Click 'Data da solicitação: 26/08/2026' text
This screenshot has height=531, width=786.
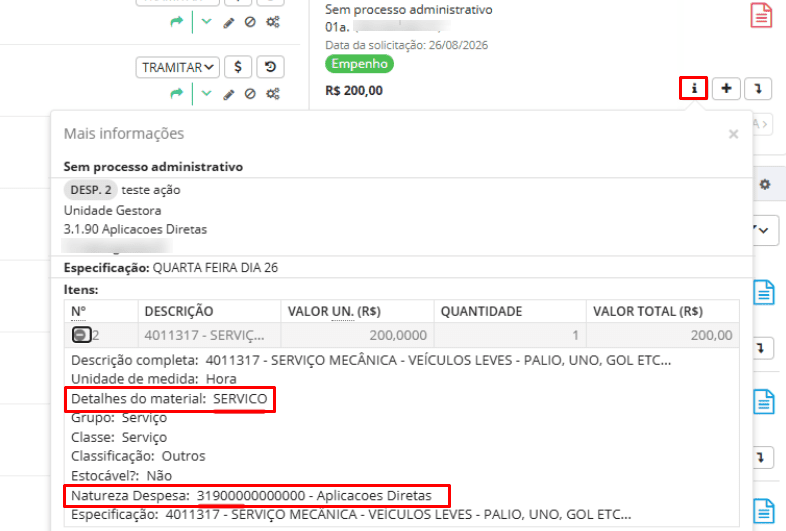(x=407, y=45)
